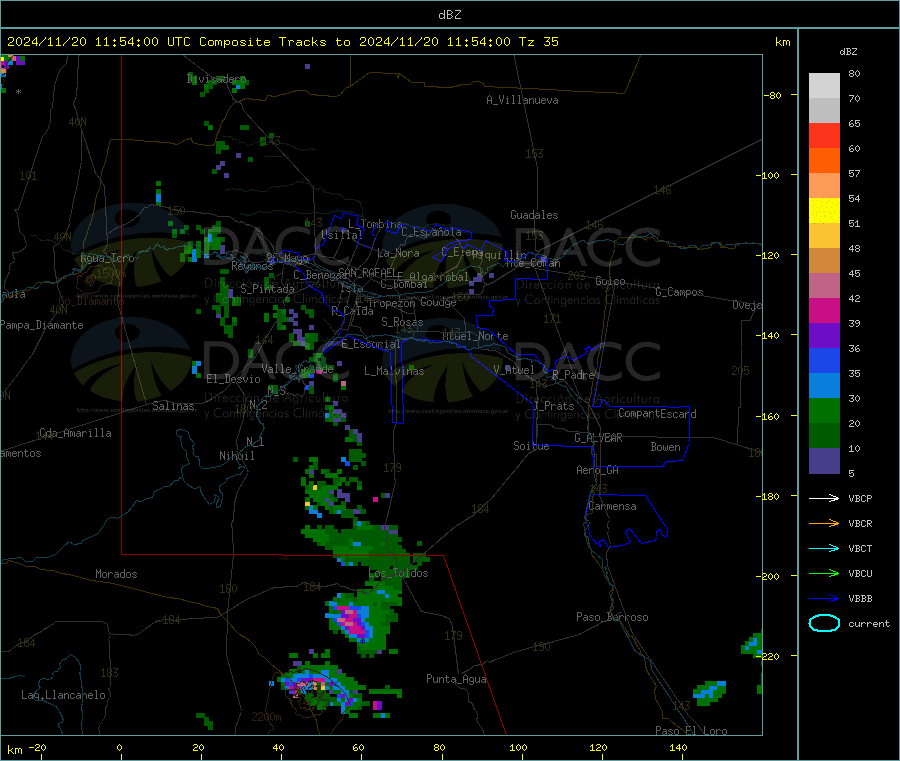Screen dimensions: 900x761
Task: Select the light gray 70 dBZ swatch
Action: 824,86
